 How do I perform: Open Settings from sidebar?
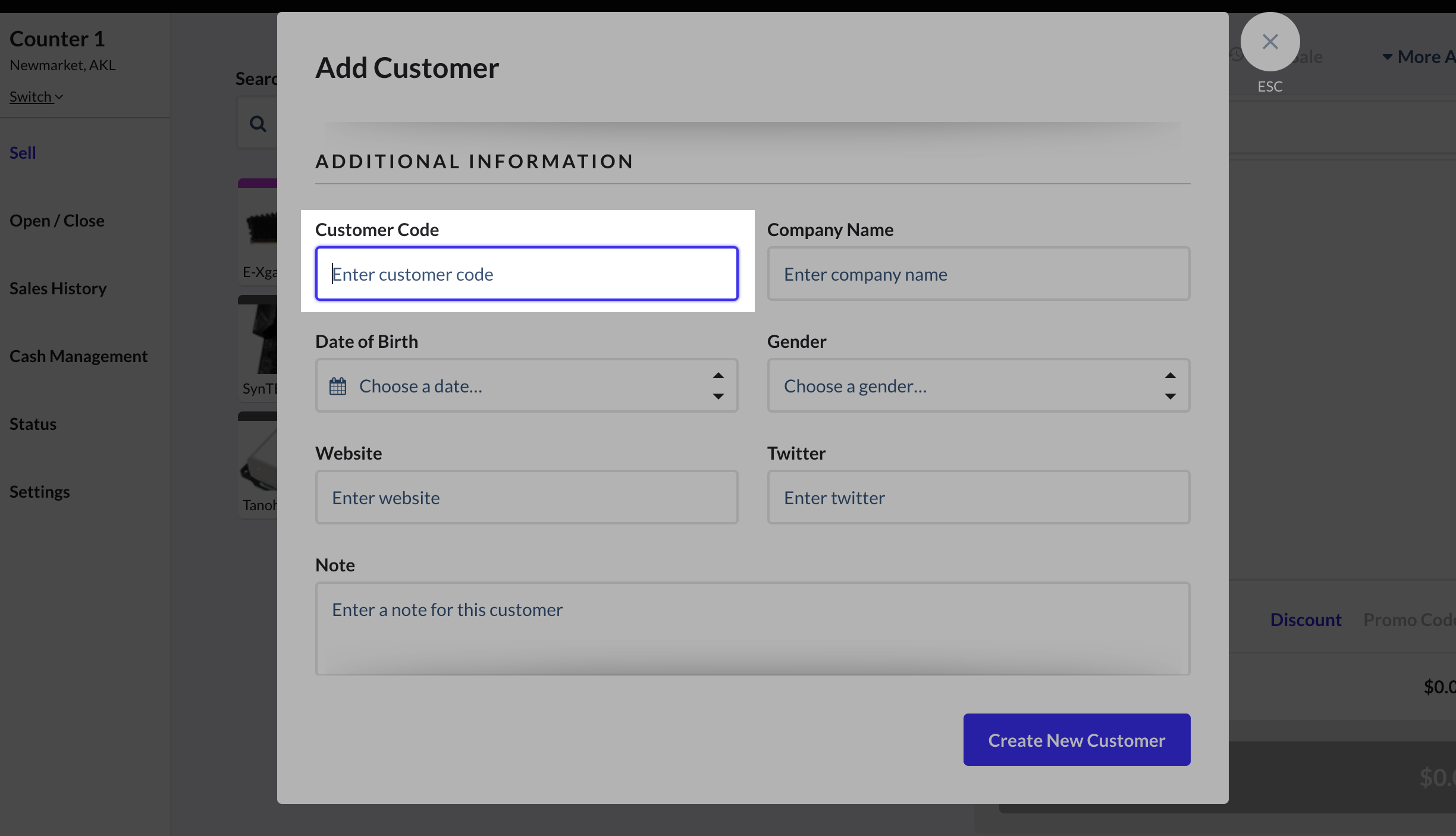(40, 492)
